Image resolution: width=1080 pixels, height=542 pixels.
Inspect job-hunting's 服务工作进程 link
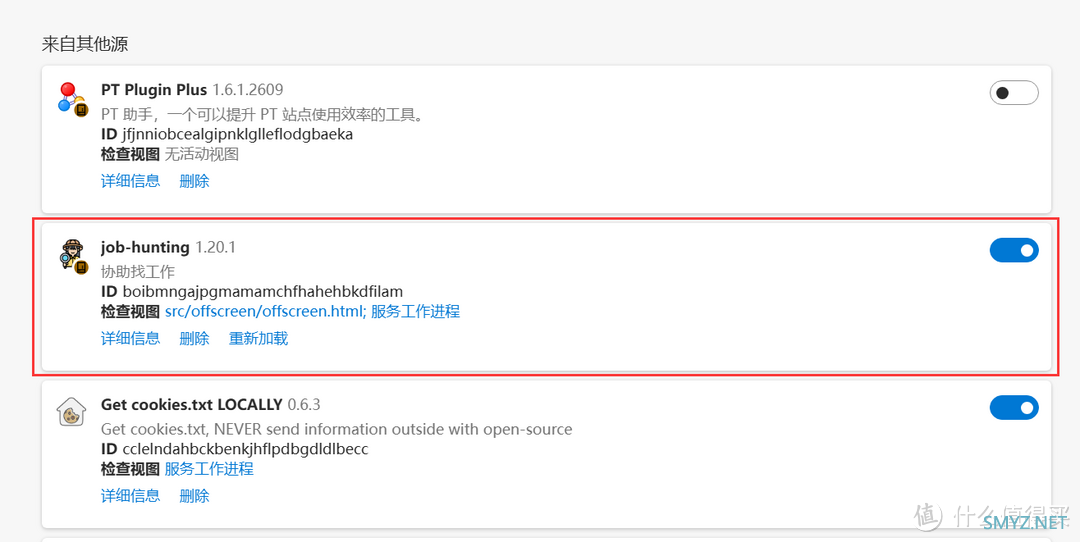415,311
